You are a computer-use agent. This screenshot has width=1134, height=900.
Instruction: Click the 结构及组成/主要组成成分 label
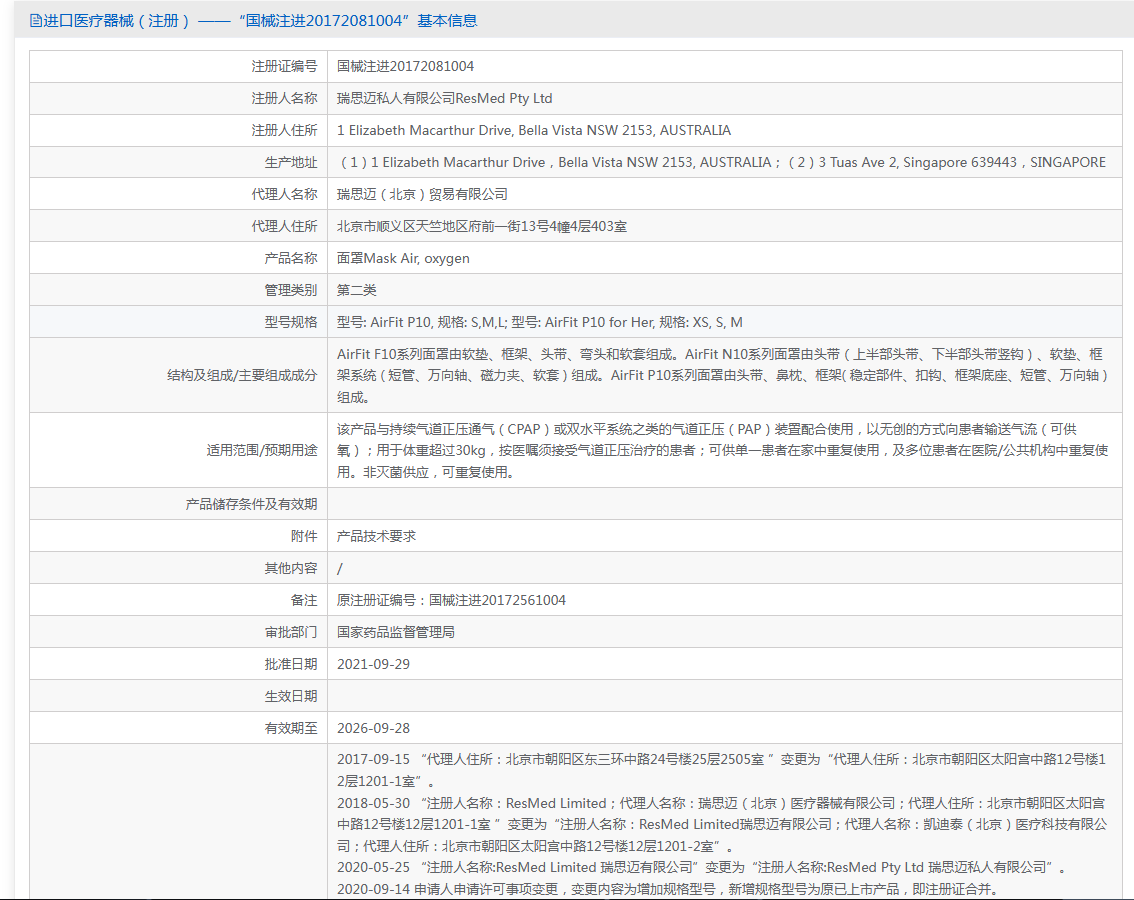point(242,375)
